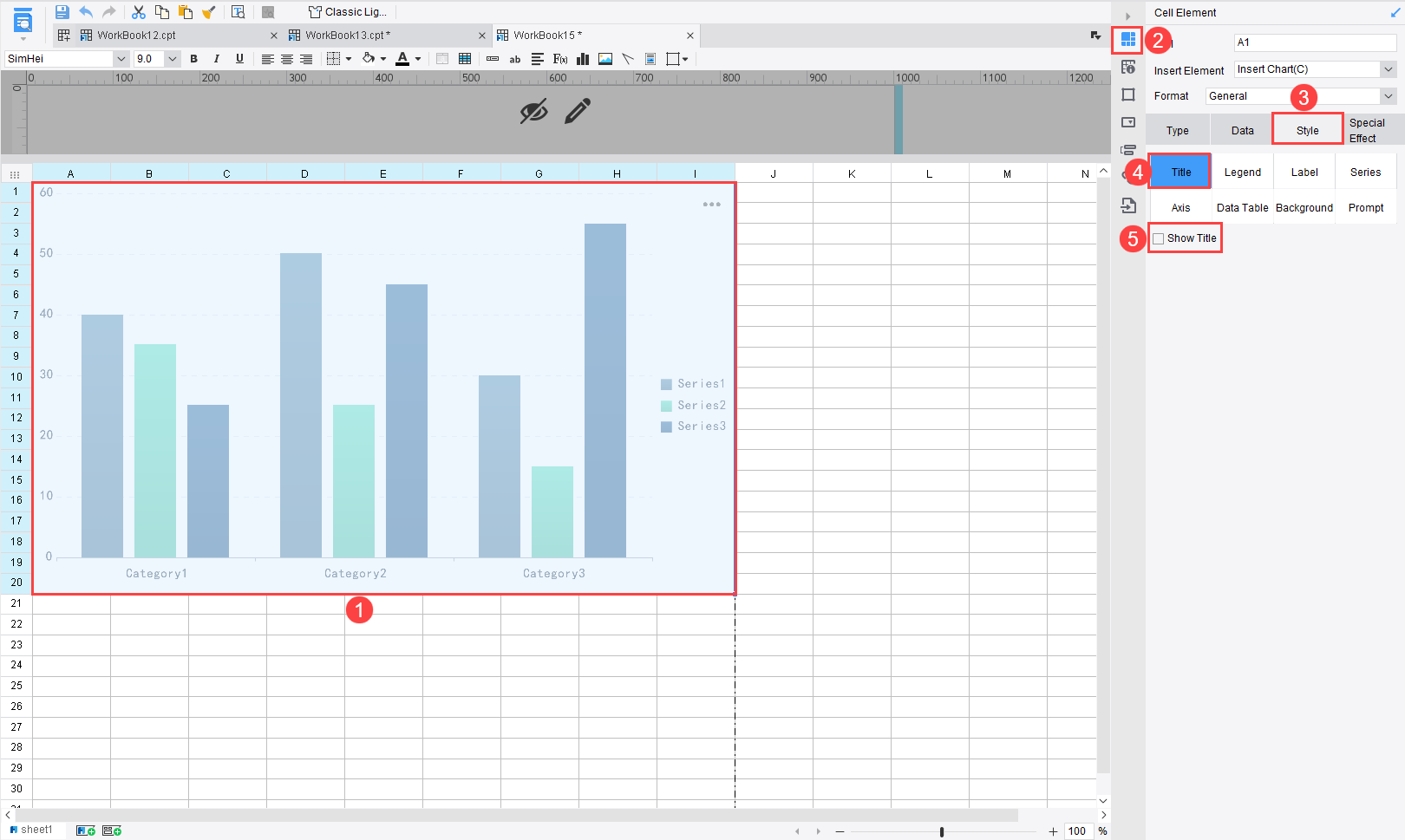The height and width of the screenshot is (840, 1405).
Task: Click the pencil edit icon in the header area
Action: click(x=578, y=111)
